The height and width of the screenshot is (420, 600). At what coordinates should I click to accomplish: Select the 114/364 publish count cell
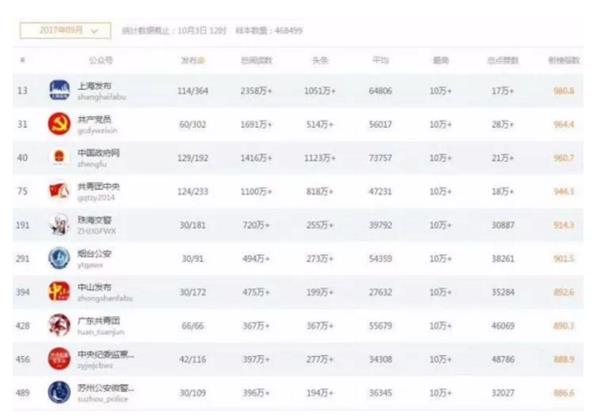193,91
